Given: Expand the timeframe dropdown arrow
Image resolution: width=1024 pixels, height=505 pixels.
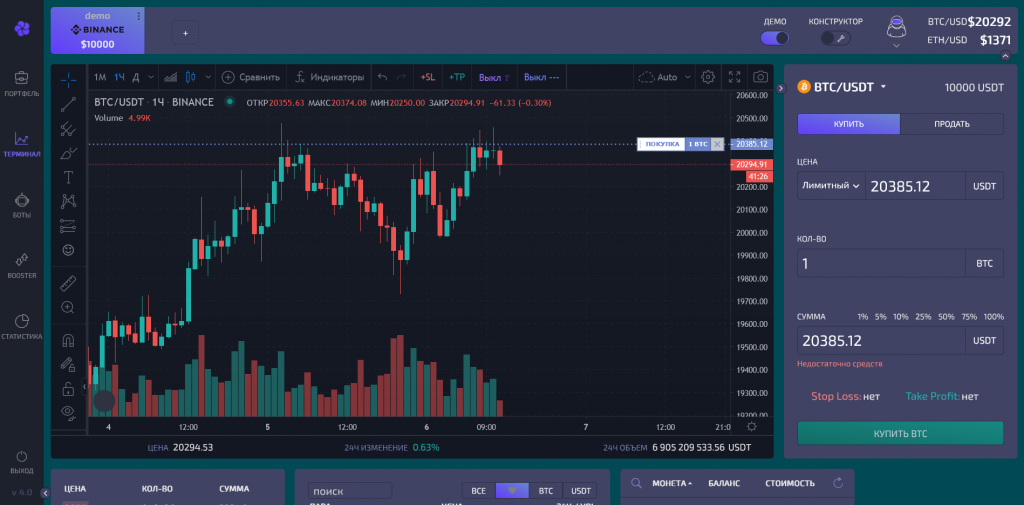Looking at the screenshot, I should (x=152, y=77).
